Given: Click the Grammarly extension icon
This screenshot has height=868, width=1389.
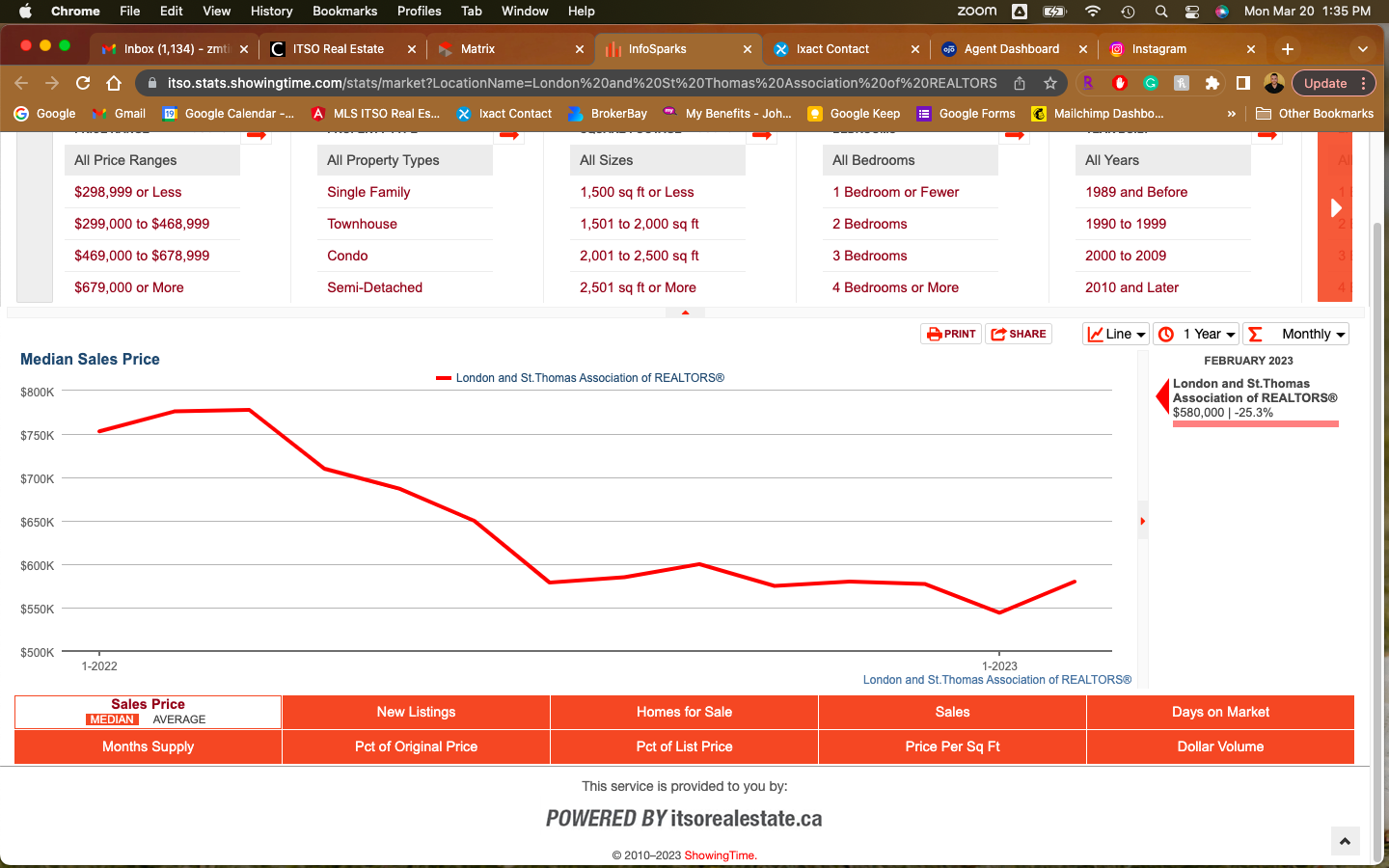Looking at the screenshot, I should coord(1151,83).
